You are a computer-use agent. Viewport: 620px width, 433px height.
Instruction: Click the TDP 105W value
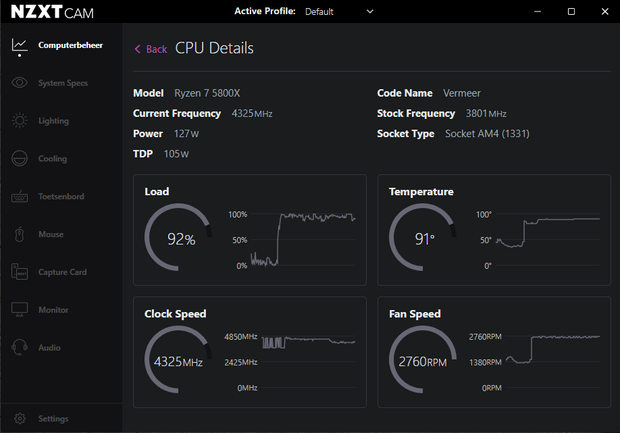176,154
